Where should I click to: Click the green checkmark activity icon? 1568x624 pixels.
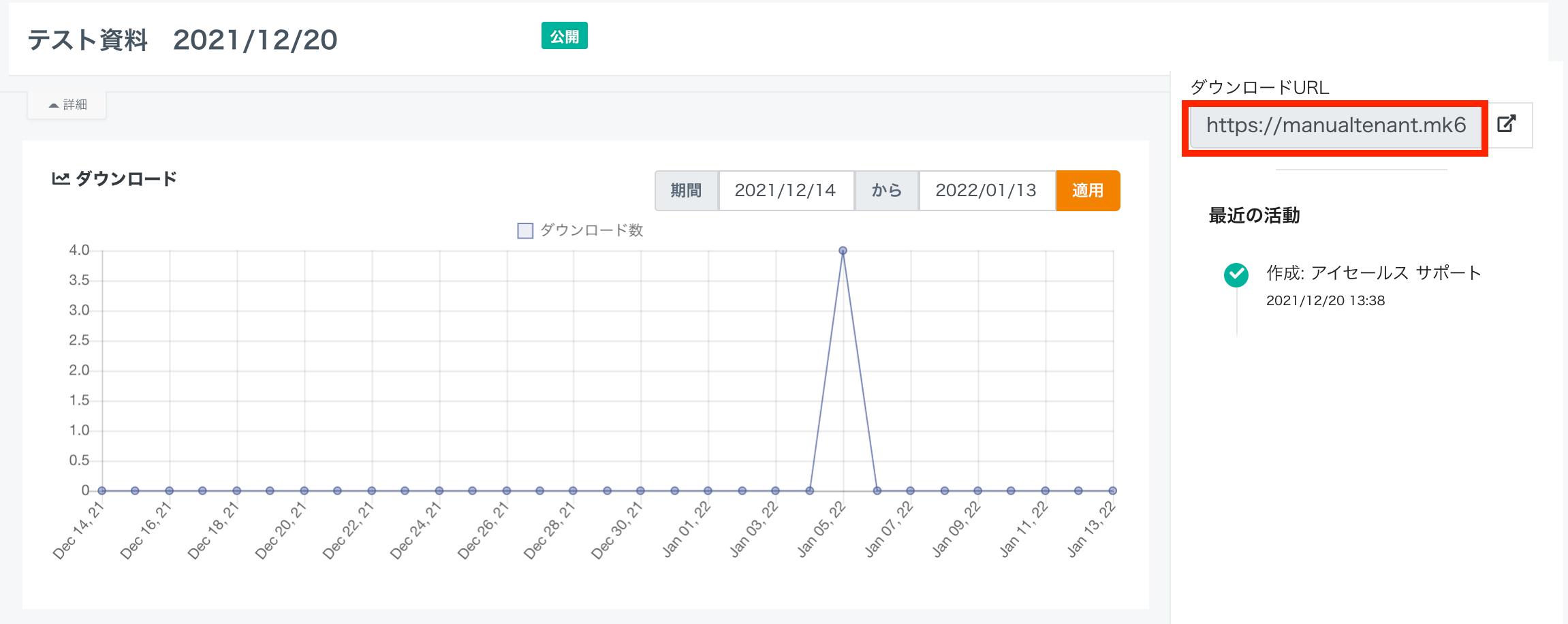pos(1236,275)
